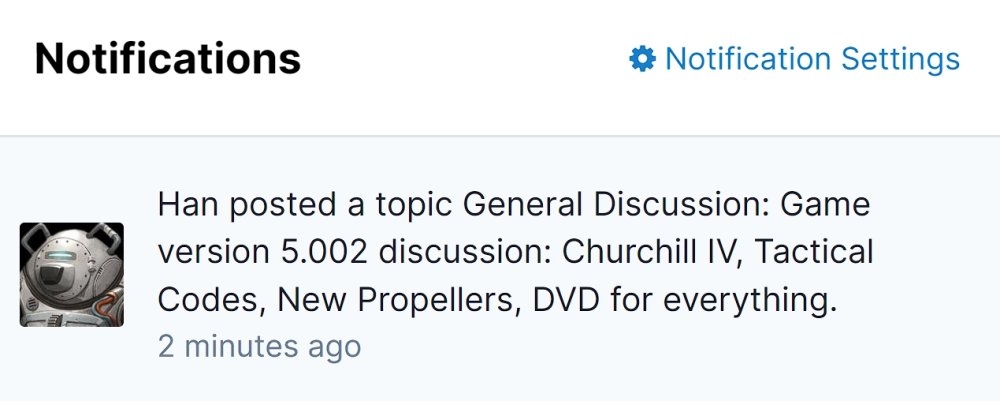Open the notification posted by Han
Image resolution: width=1000 pixels, height=401 pixels.
[514, 253]
